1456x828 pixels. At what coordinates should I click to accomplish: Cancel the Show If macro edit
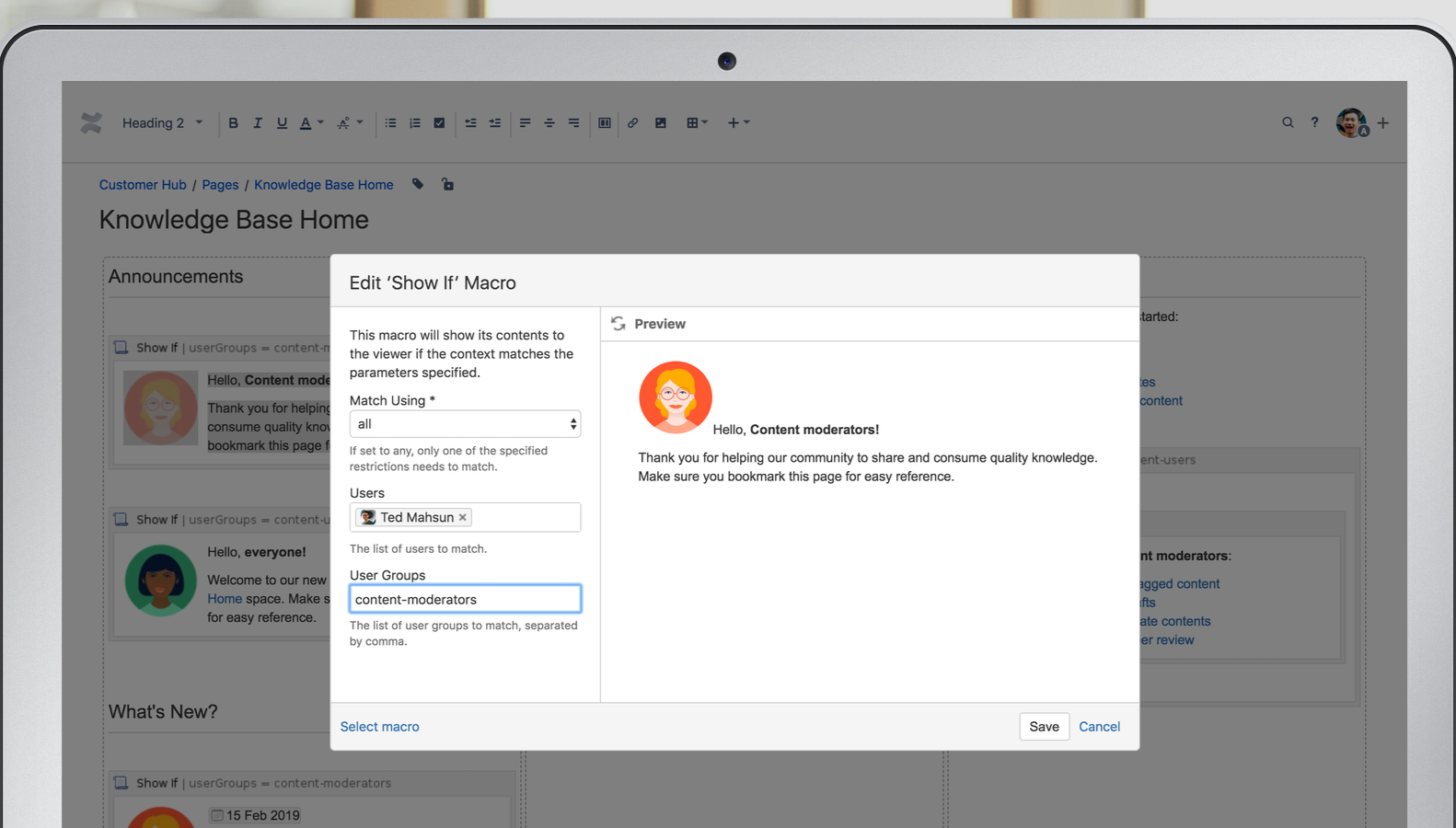(x=1099, y=727)
